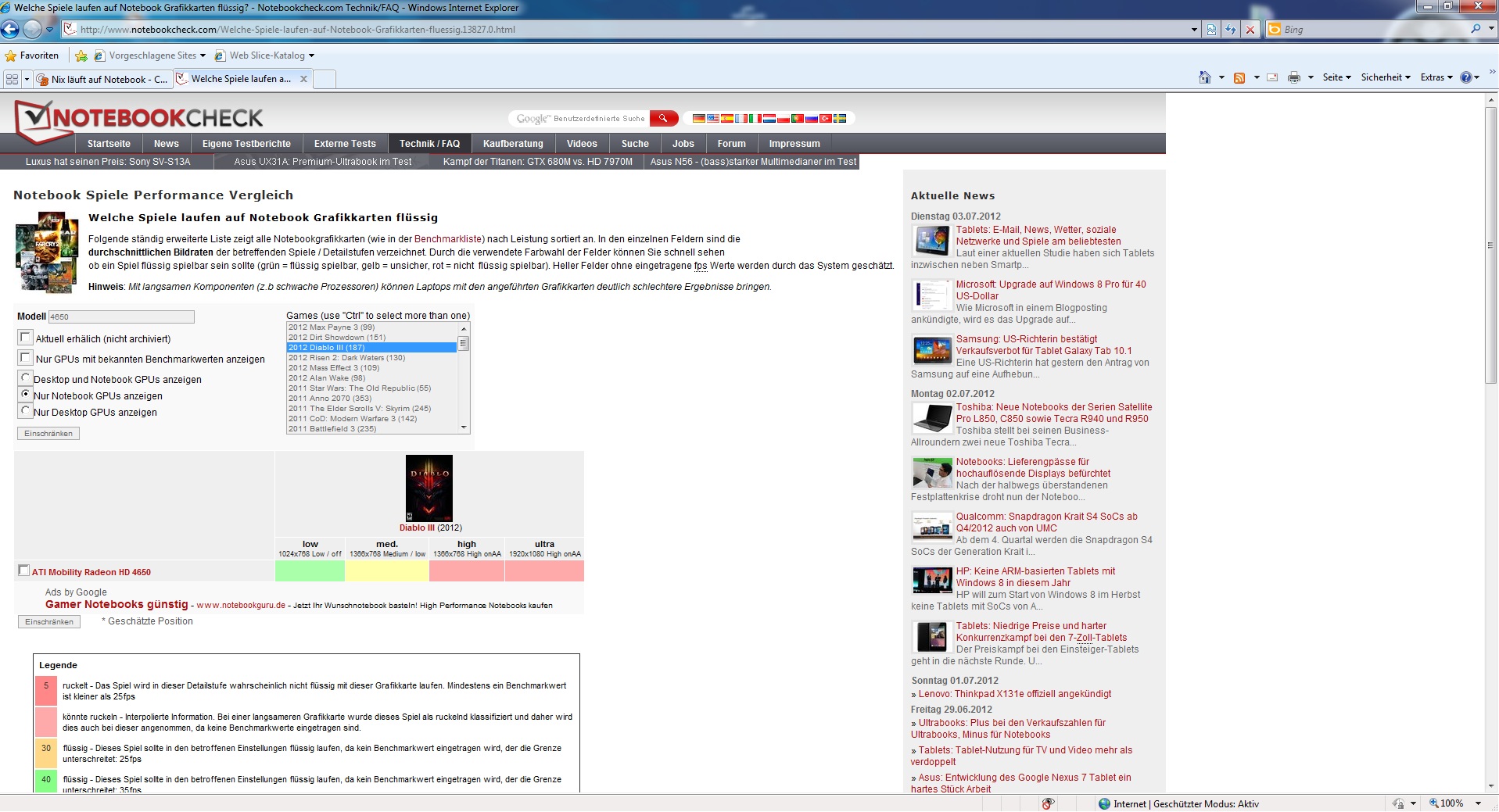Screen dimensions: 1499x812
Task: Open 'Lenovo: Thinkpad X131e offiziell angekündigt' news
Action: click(x=1015, y=694)
